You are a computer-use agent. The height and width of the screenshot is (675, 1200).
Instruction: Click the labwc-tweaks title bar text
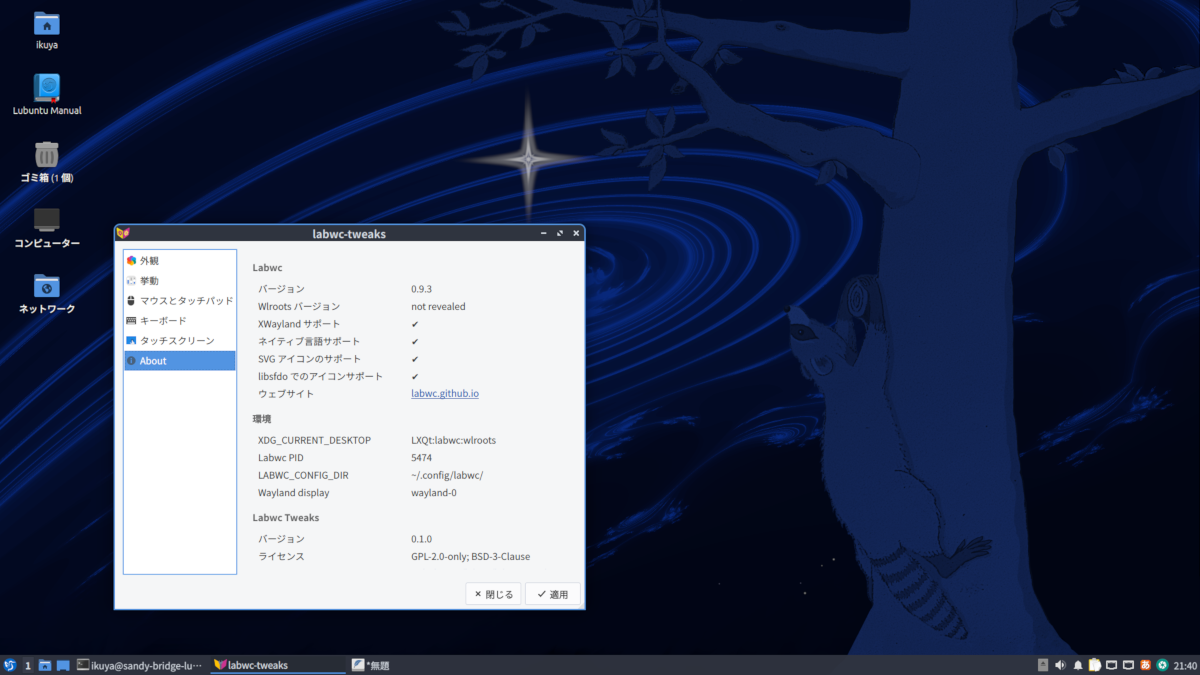(349, 234)
